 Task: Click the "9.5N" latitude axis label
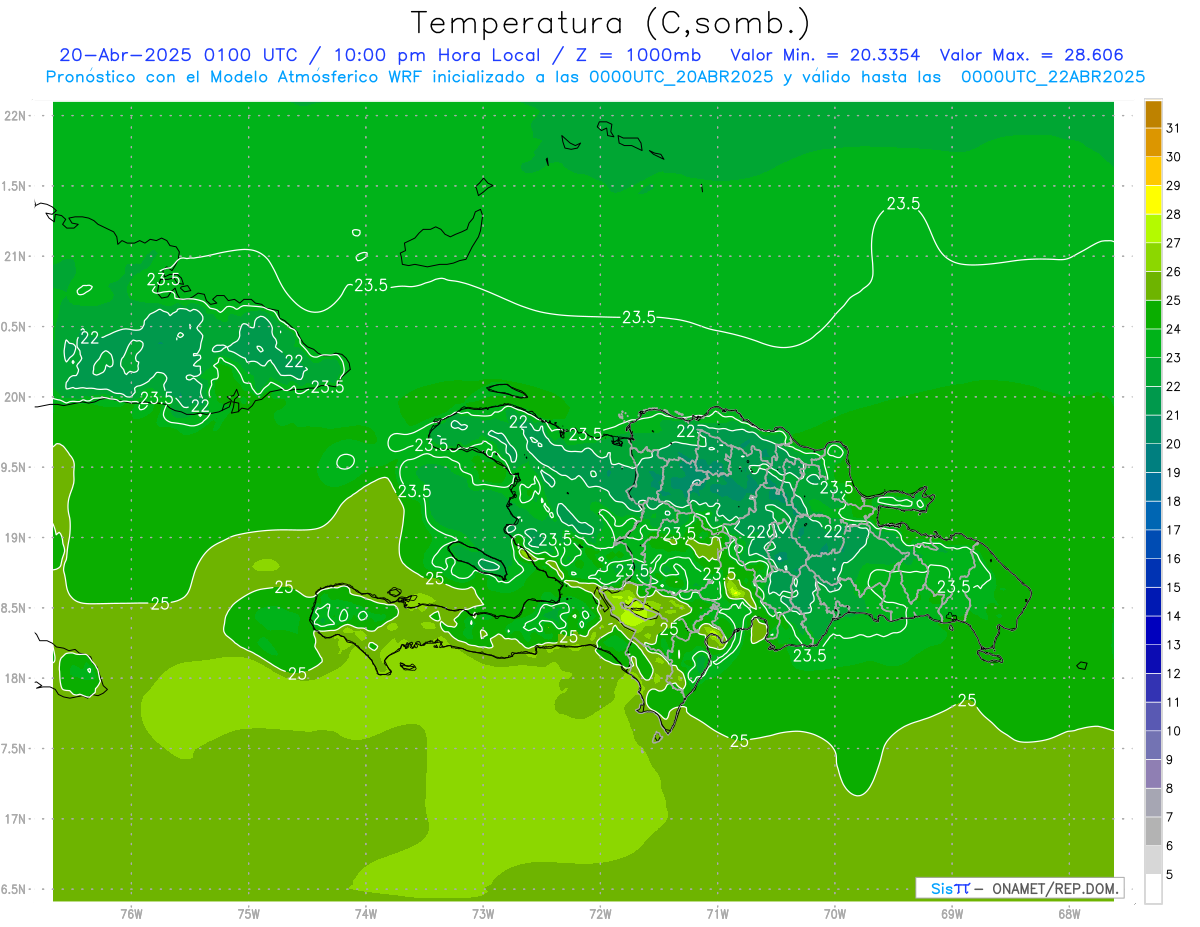point(15,467)
